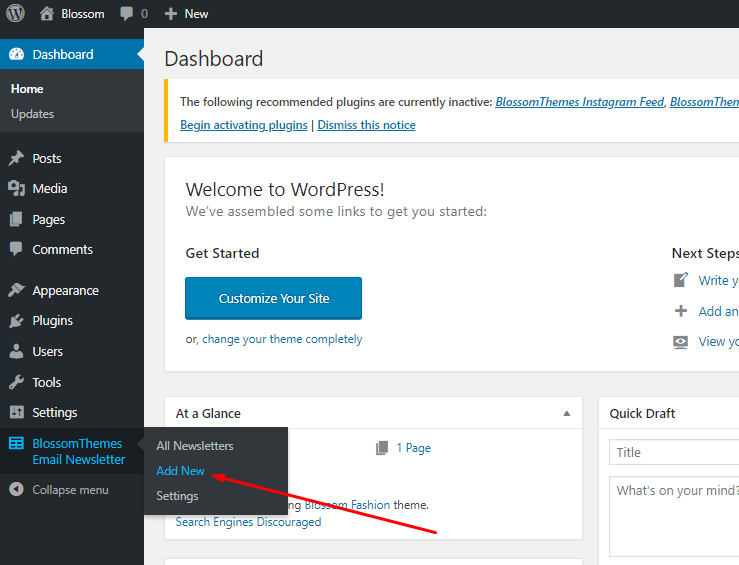Open the comments bubble in admin bar
Image resolution: width=739 pixels, height=565 pixels.
[126, 14]
